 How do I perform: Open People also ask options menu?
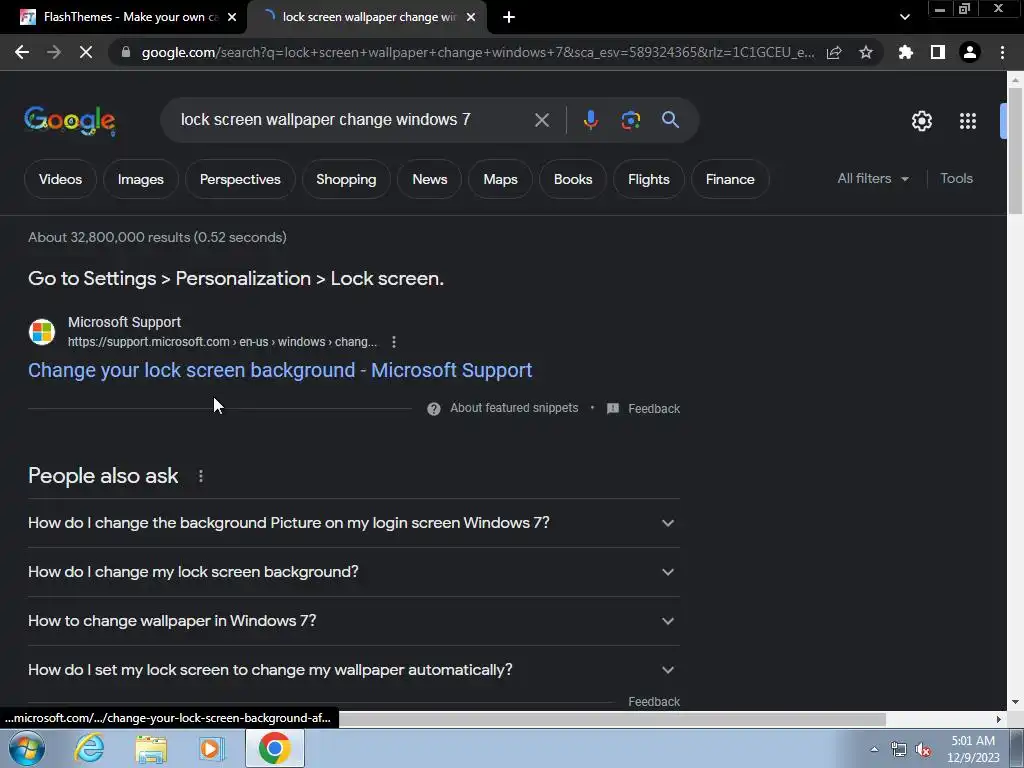[201, 476]
